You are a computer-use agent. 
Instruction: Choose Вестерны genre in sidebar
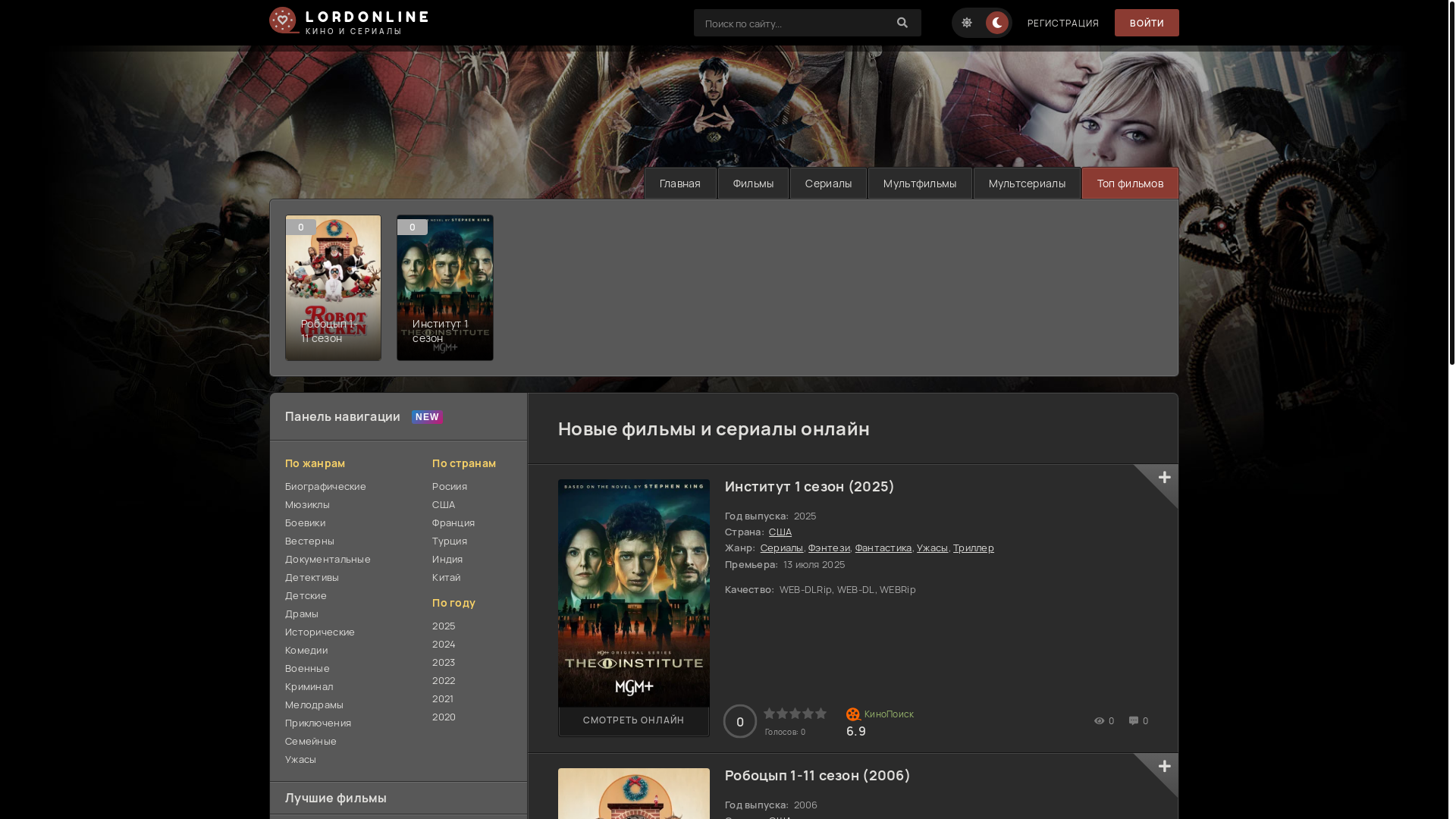click(309, 541)
